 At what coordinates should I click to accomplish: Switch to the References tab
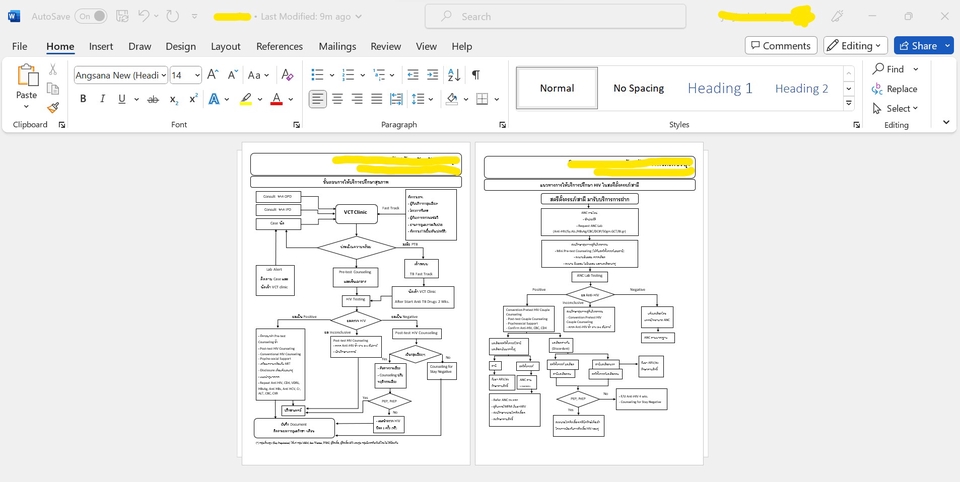click(279, 46)
